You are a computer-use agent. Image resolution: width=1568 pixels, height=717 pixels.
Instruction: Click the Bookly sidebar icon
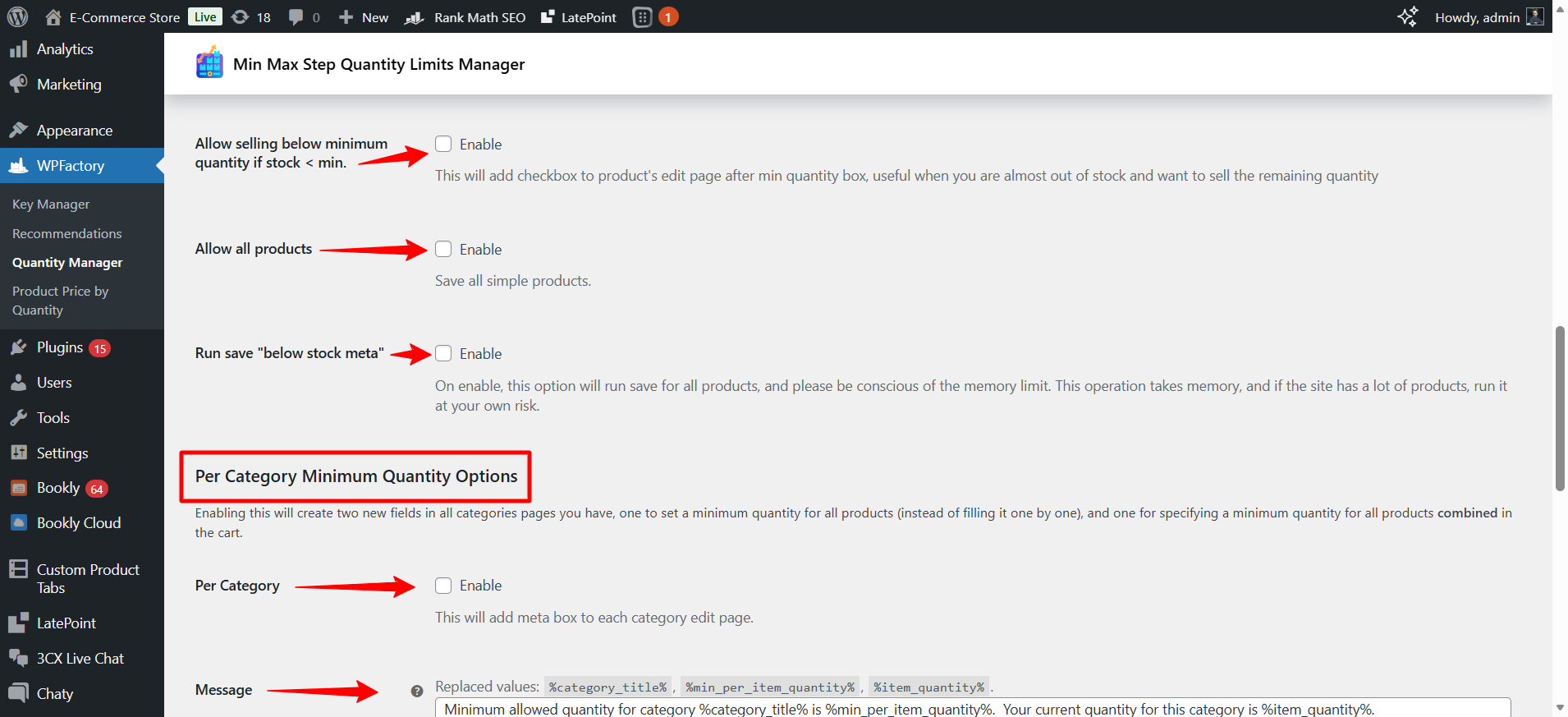[18, 488]
